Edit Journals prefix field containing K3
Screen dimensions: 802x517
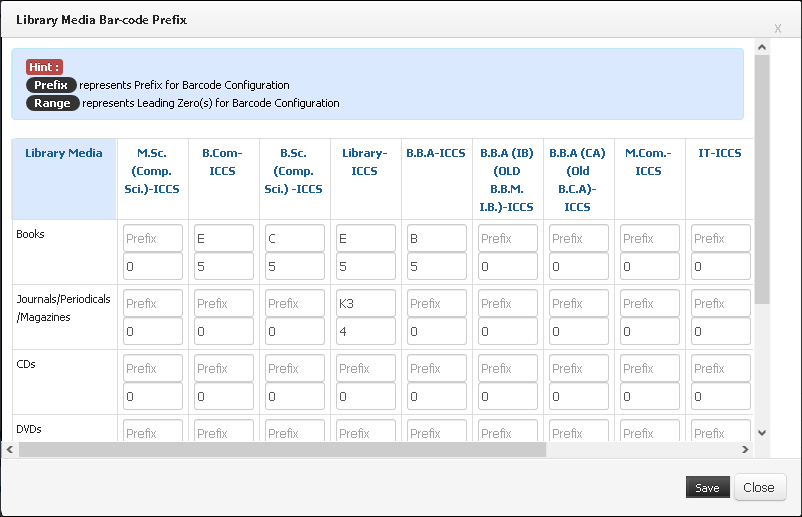coord(366,303)
